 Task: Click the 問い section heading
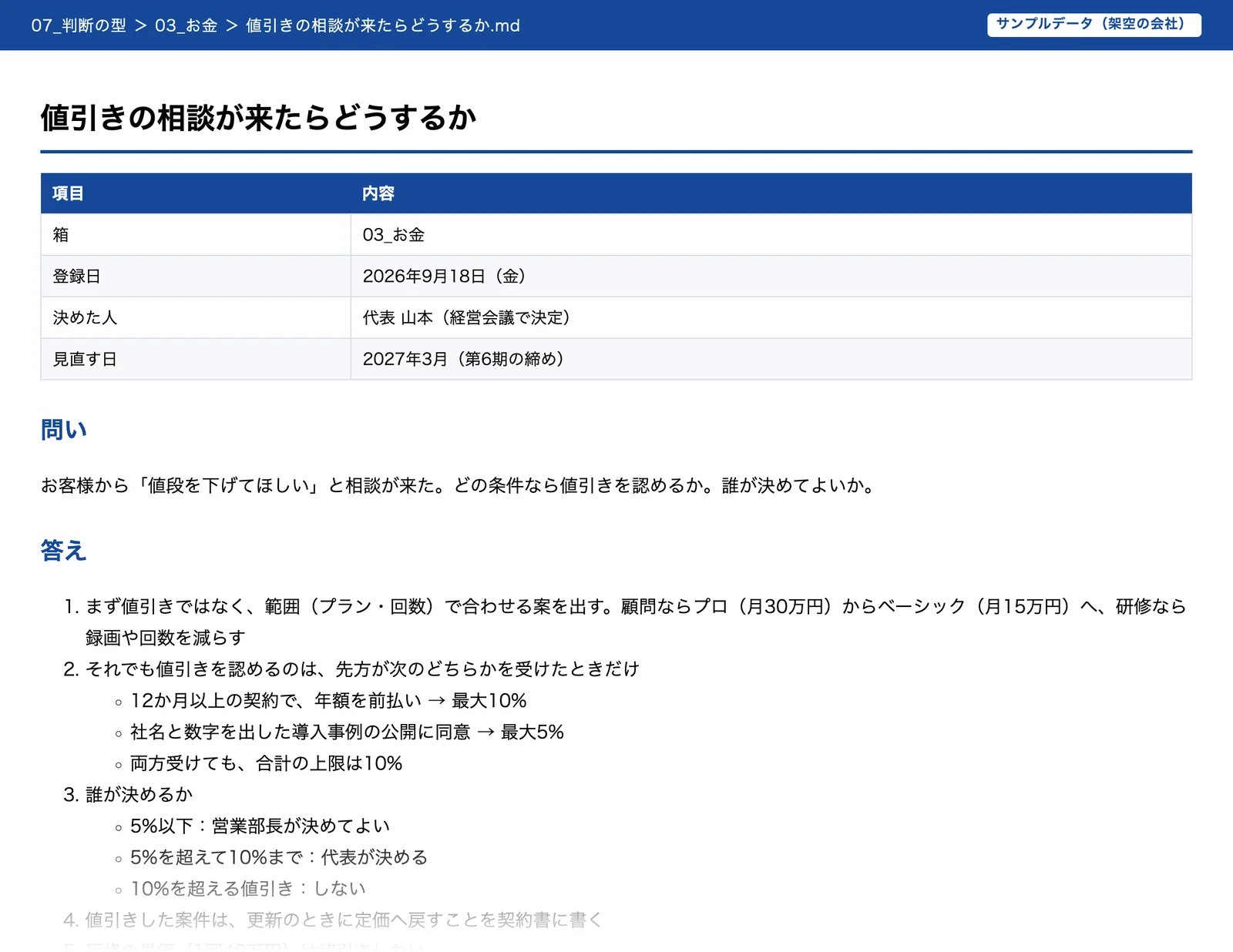tap(64, 430)
